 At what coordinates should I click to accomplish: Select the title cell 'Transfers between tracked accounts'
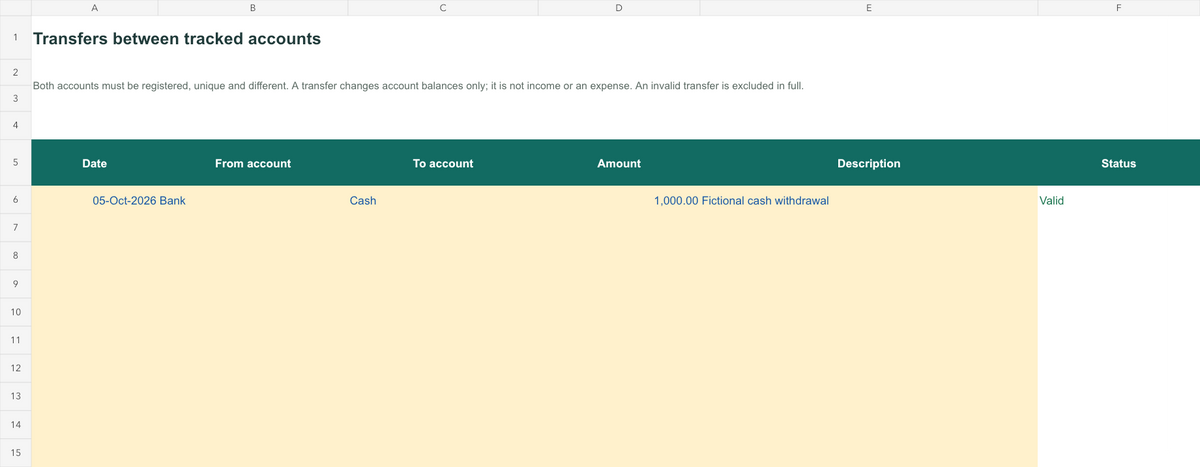coord(177,40)
